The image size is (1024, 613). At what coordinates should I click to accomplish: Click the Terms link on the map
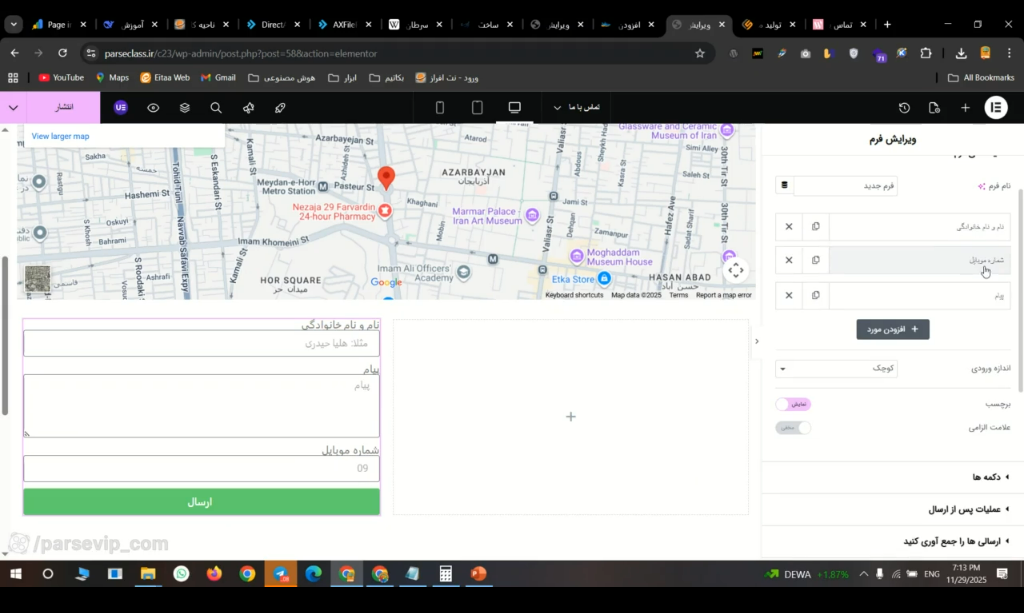coord(679,295)
